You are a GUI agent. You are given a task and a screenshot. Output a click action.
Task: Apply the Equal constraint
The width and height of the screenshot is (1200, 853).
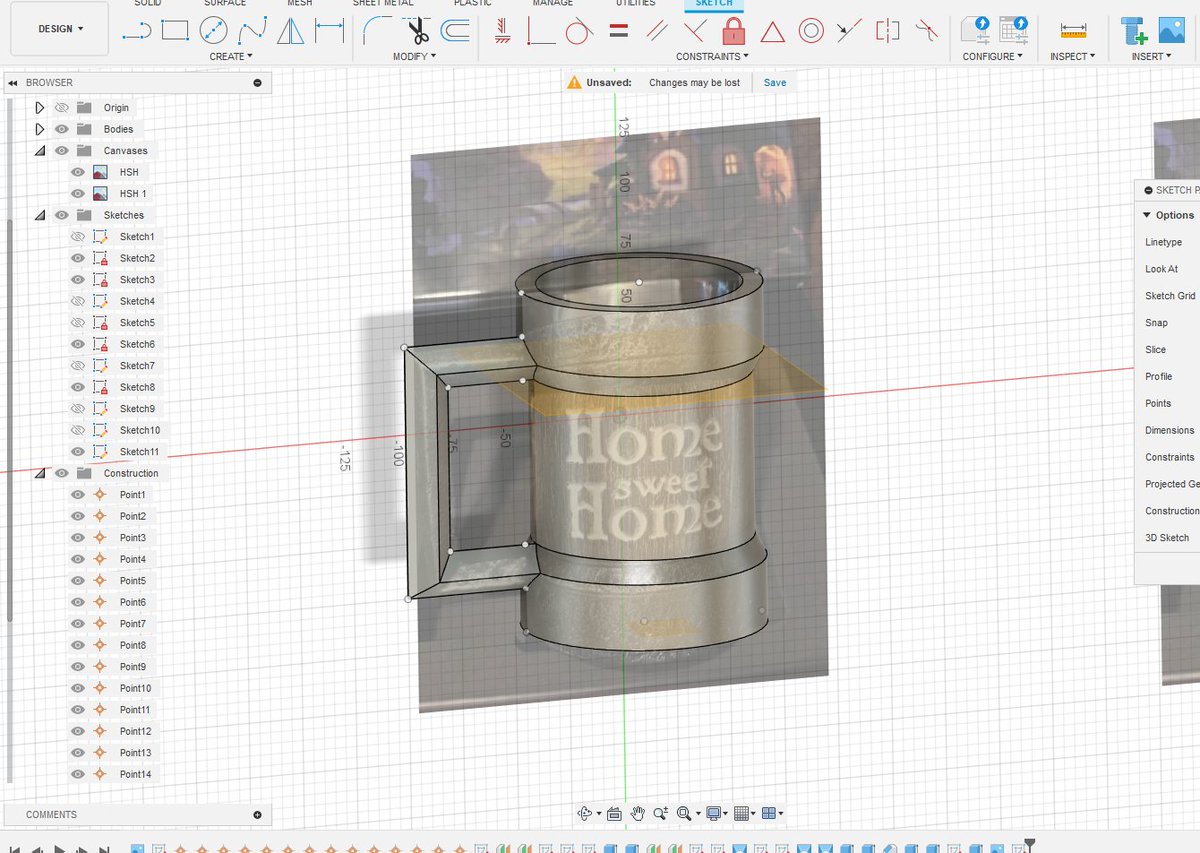[x=619, y=31]
